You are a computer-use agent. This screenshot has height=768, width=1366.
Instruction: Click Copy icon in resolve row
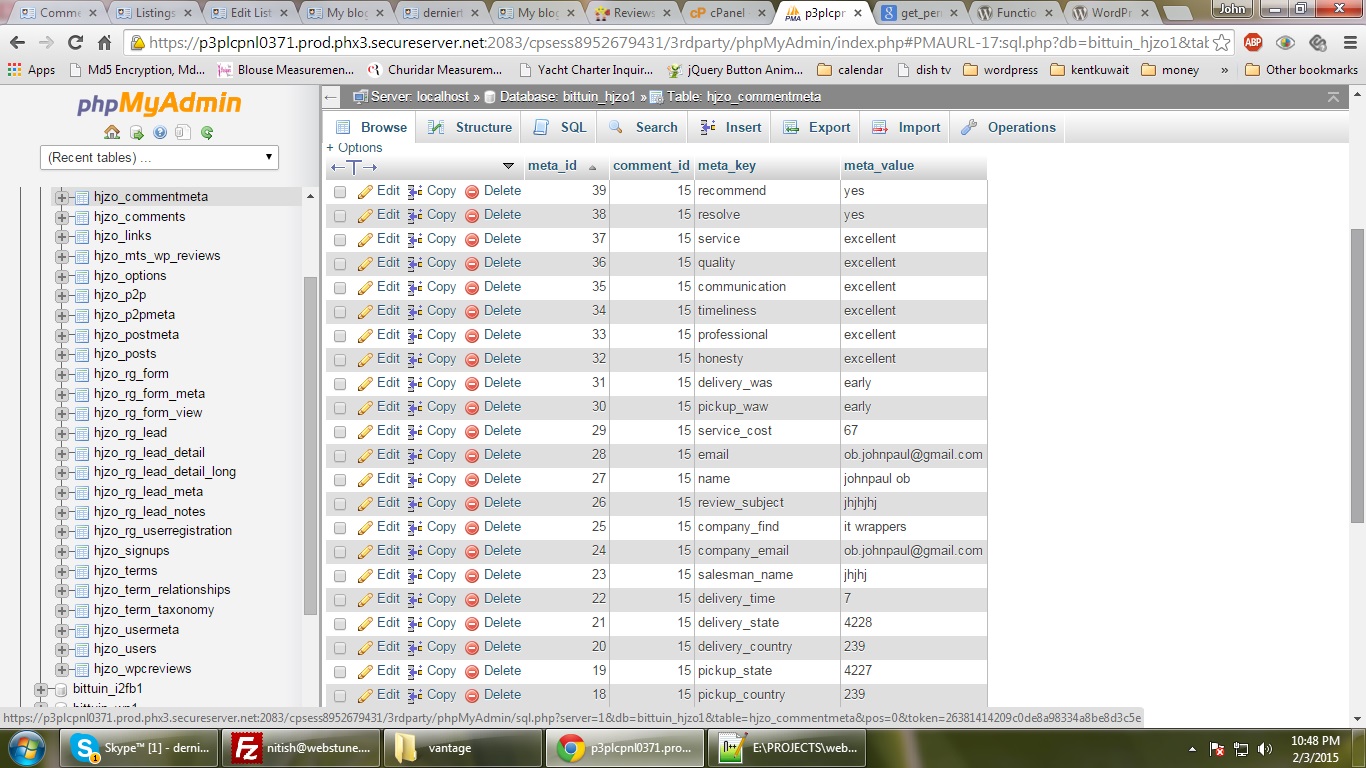pos(415,215)
